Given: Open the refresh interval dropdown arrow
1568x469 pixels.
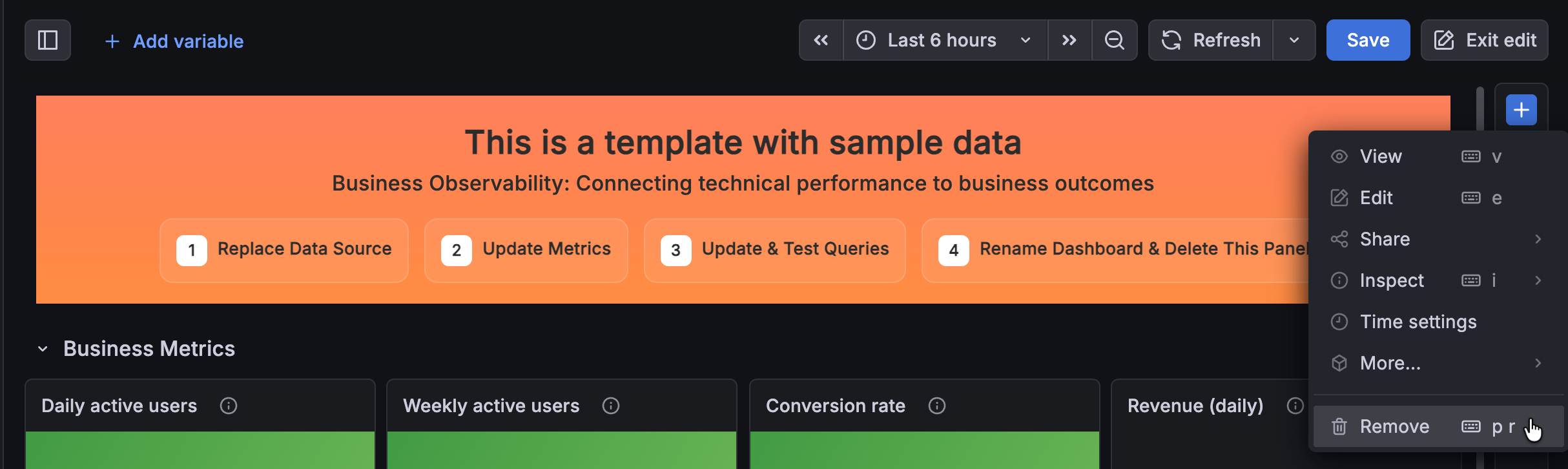Looking at the screenshot, I should (x=1294, y=40).
